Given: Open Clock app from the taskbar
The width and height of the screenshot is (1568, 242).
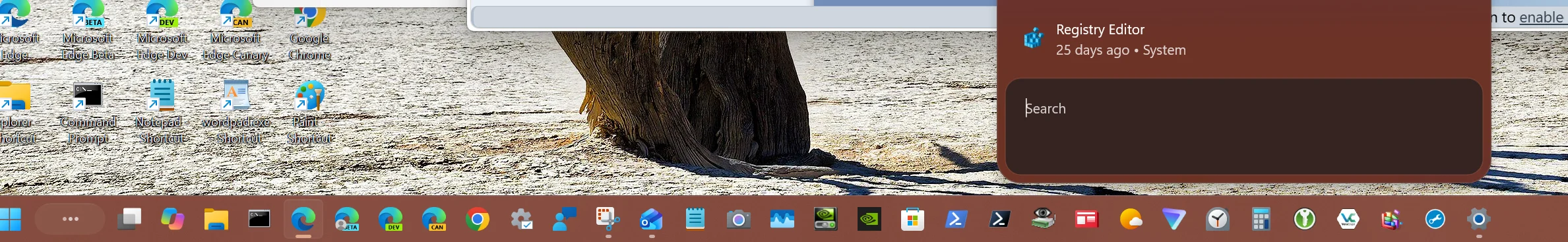Looking at the screenshot, I should pyautogui.click(x=1218, y=219).
